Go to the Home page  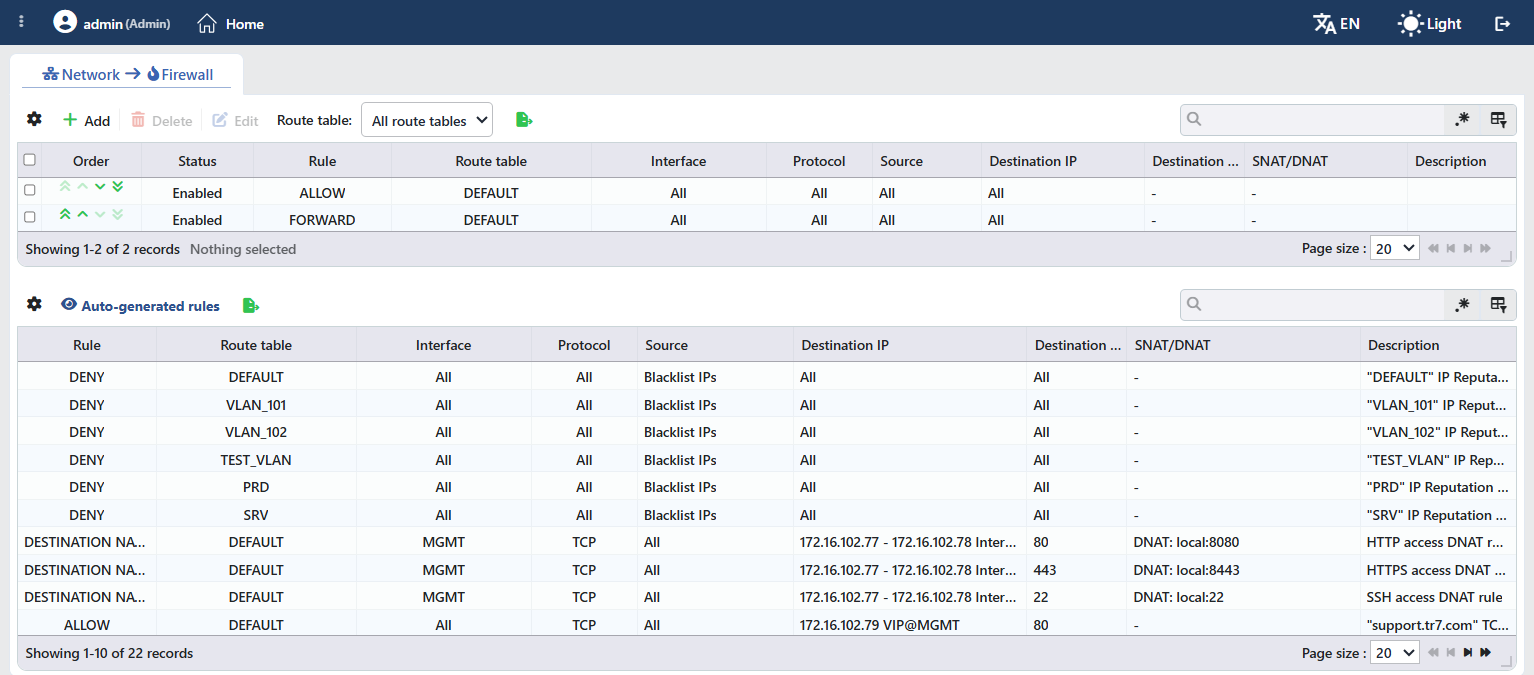point(231,23)
